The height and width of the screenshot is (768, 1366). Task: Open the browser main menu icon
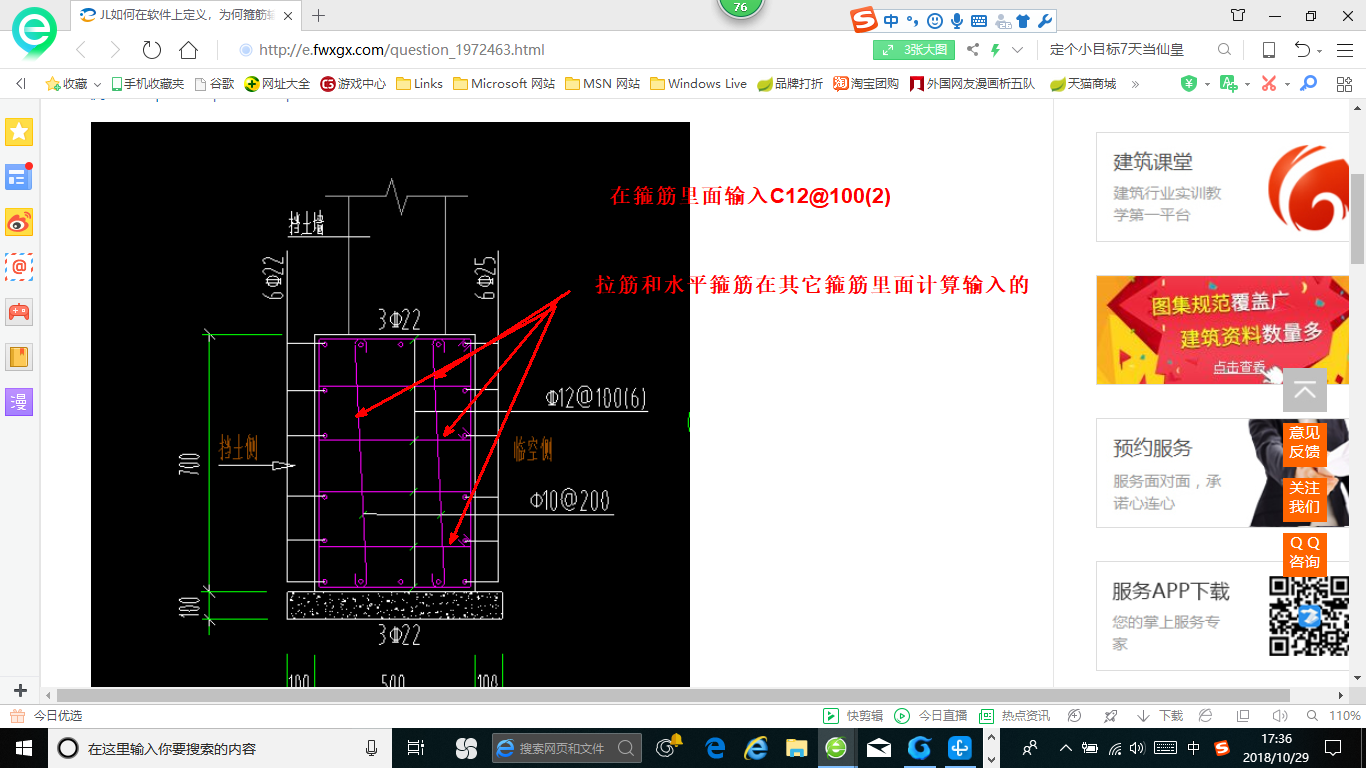click(1345, 50)
